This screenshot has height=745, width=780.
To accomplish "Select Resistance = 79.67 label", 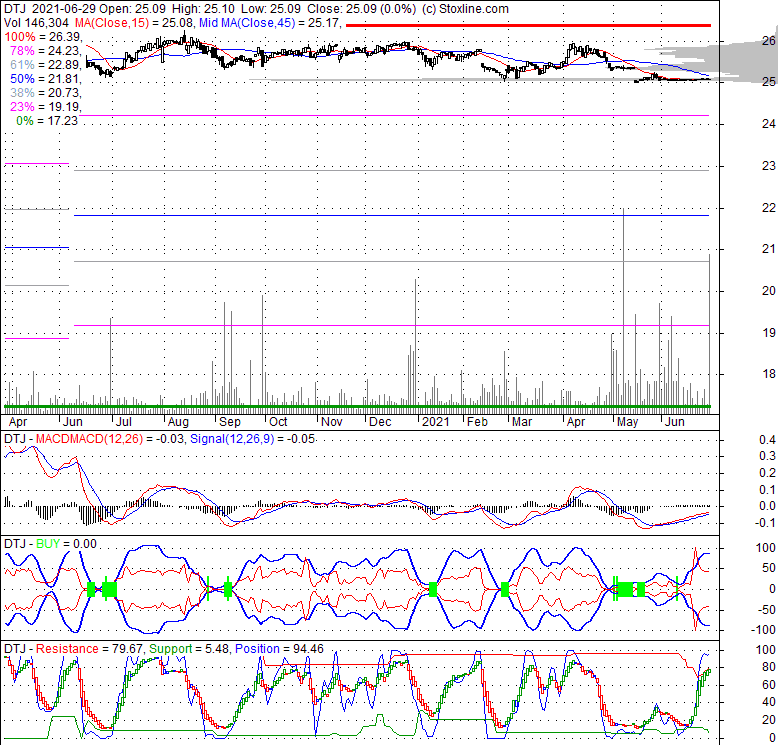I will click(x=89, y=649).
